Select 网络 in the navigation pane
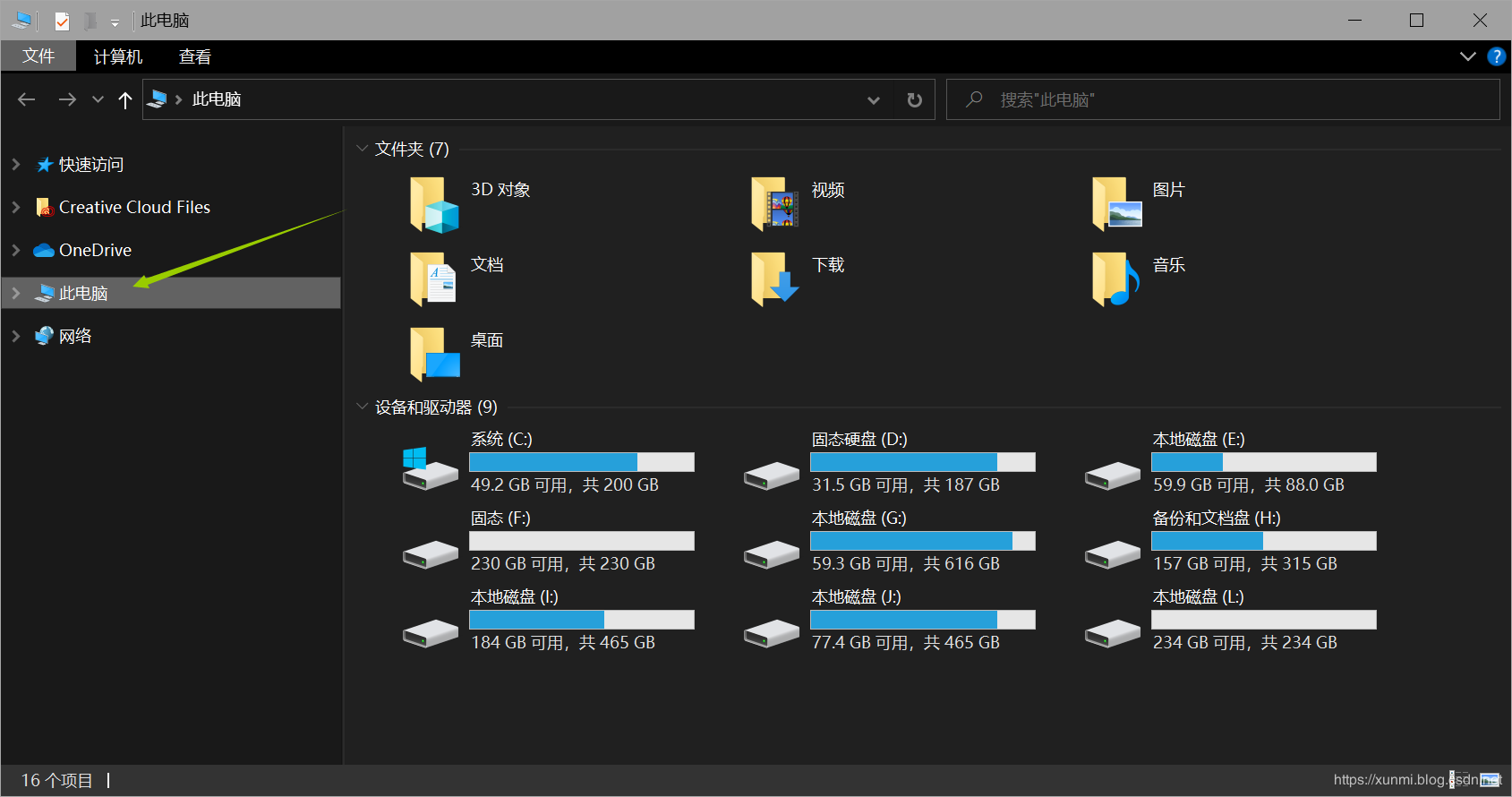Viewport: 1512px width, 797px height. coord(75,336)
